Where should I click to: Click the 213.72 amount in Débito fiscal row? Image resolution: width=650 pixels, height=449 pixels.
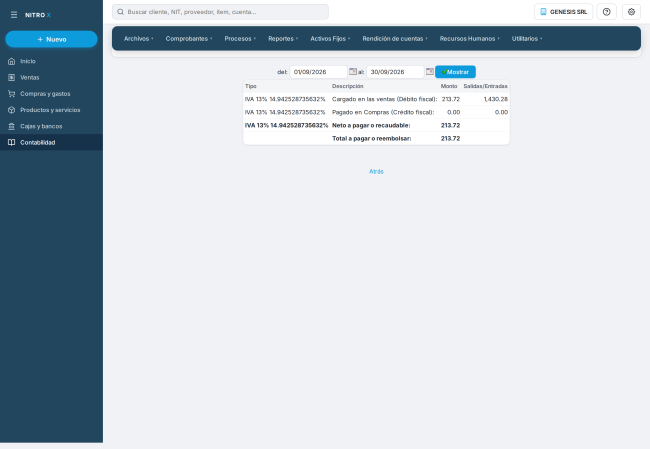click(x=451, y=99)
